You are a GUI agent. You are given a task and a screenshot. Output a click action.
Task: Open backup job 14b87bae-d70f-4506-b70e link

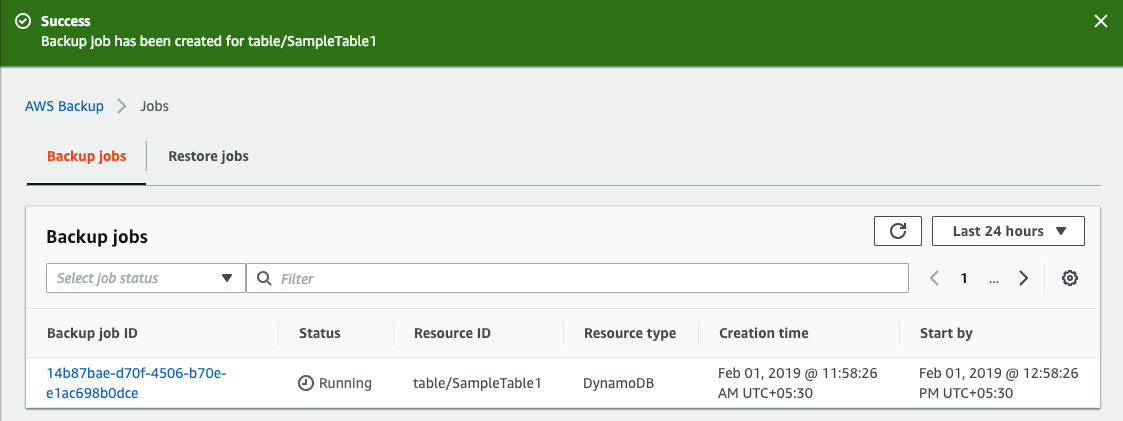point(136,383)
